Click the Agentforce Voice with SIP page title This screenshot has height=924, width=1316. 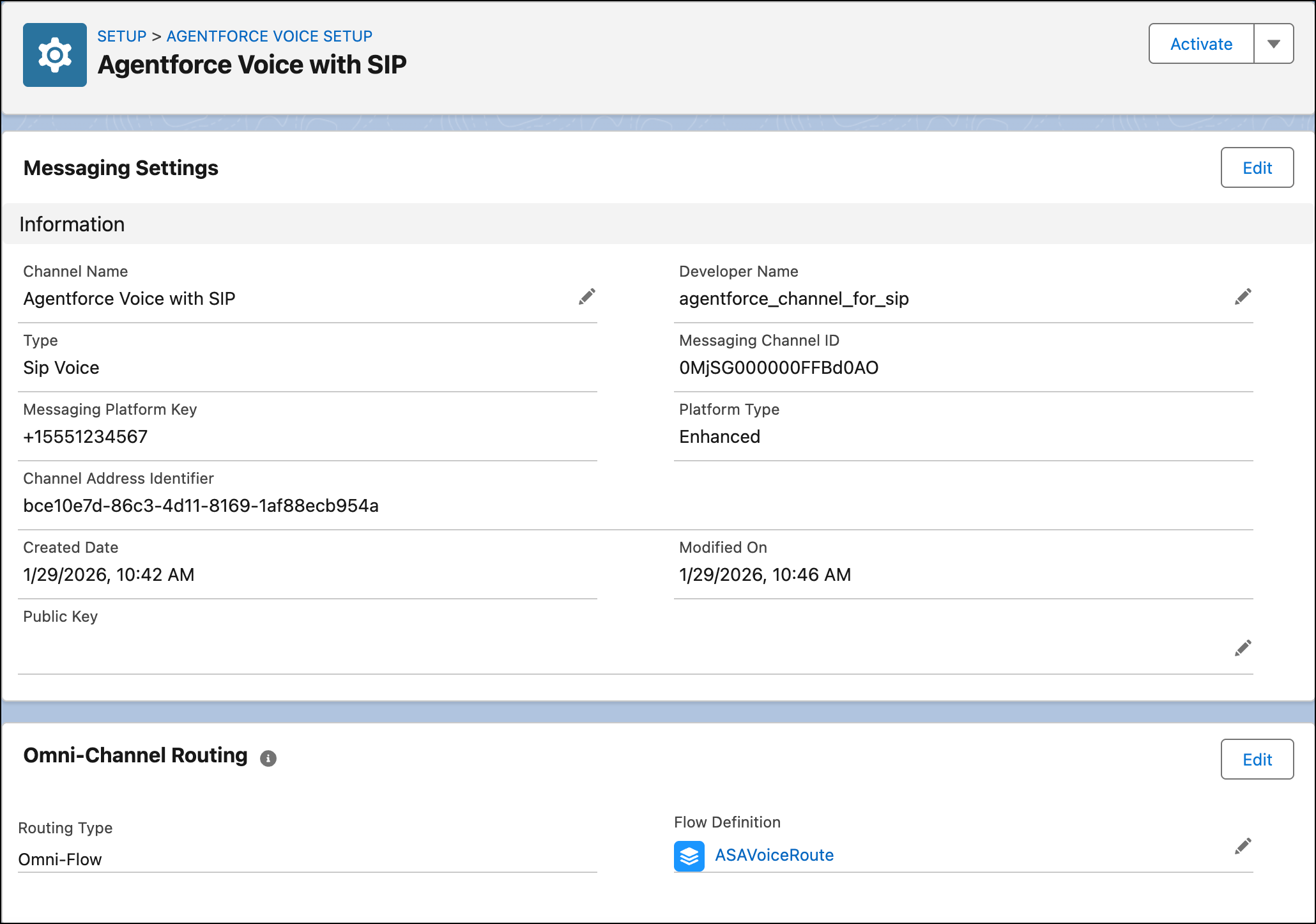[x=252, y=65]
